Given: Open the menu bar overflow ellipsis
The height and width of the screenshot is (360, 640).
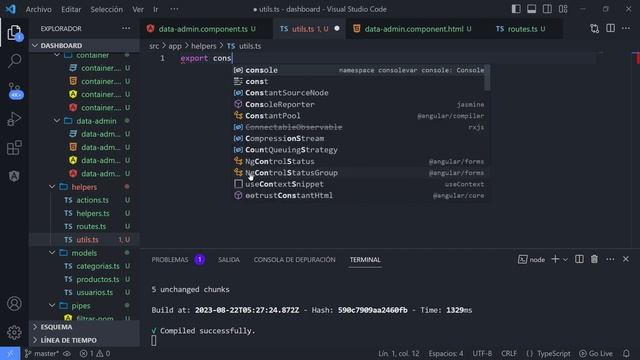Looking at the screenshot, I should click(174, 9).
